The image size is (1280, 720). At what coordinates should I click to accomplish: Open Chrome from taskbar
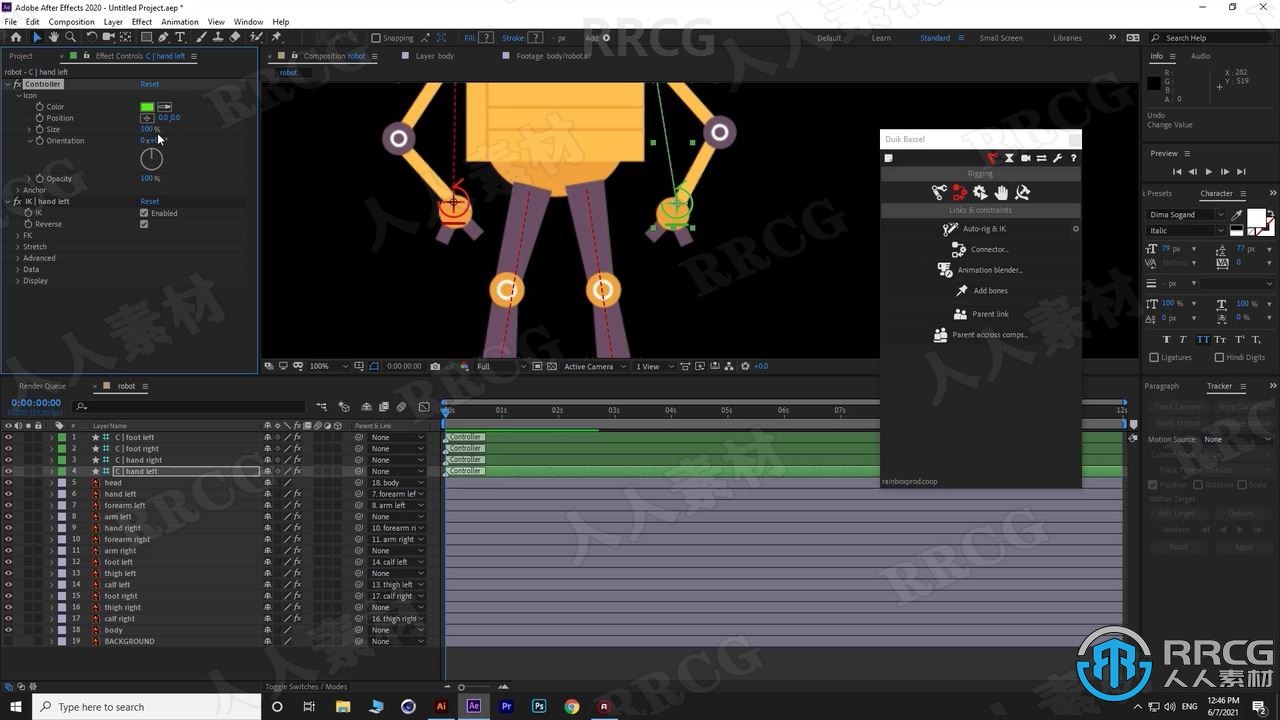pyautogui.click(x=571, y=706)
